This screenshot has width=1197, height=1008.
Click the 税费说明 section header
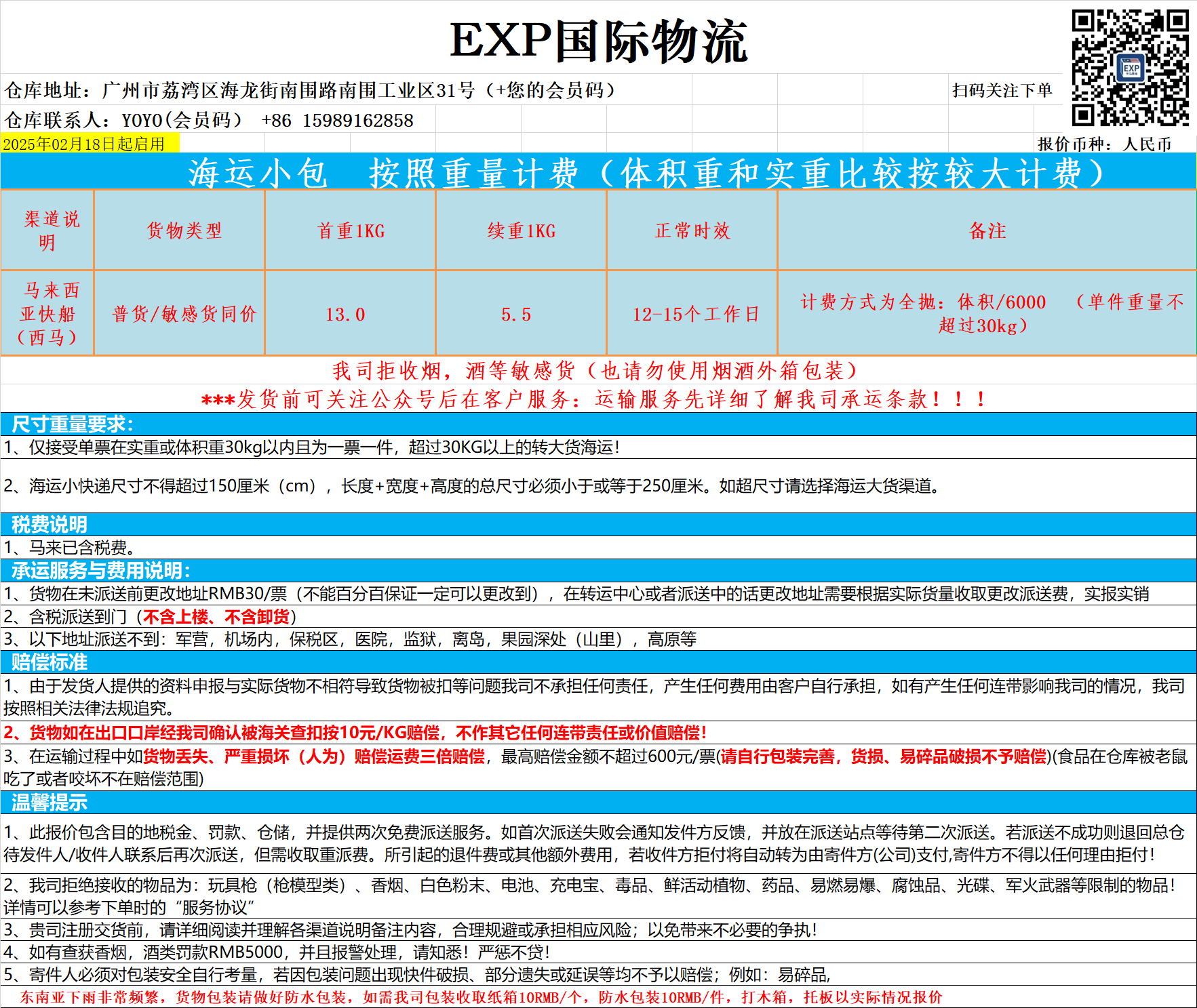[x=598, y=525]
